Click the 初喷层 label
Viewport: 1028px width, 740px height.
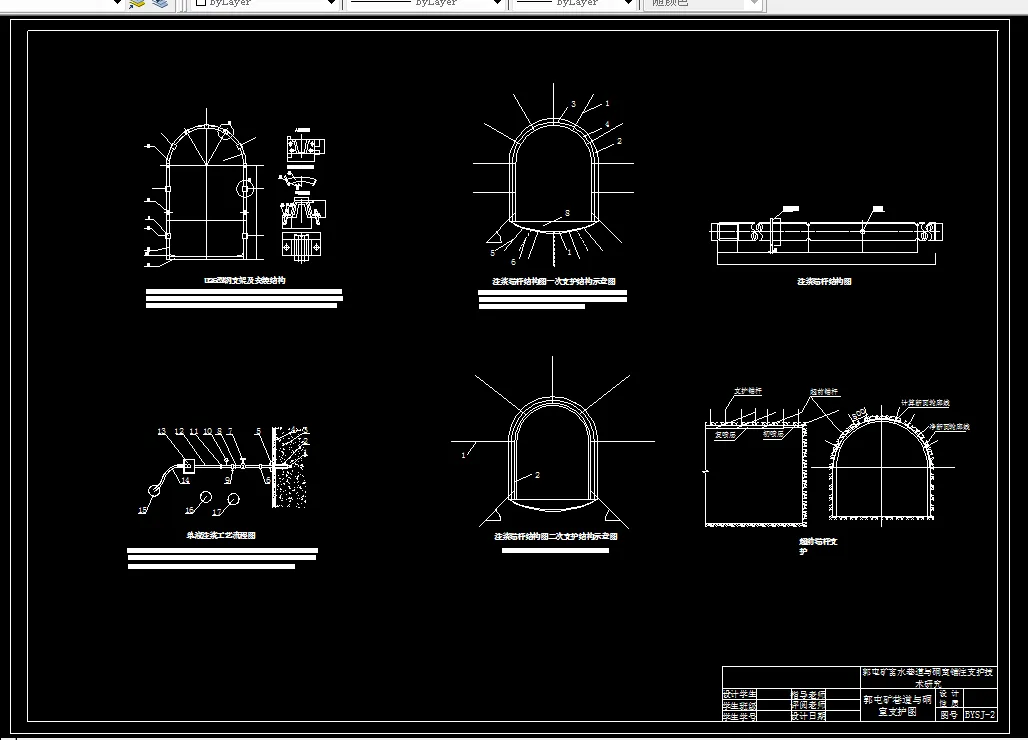click(773, 434)
